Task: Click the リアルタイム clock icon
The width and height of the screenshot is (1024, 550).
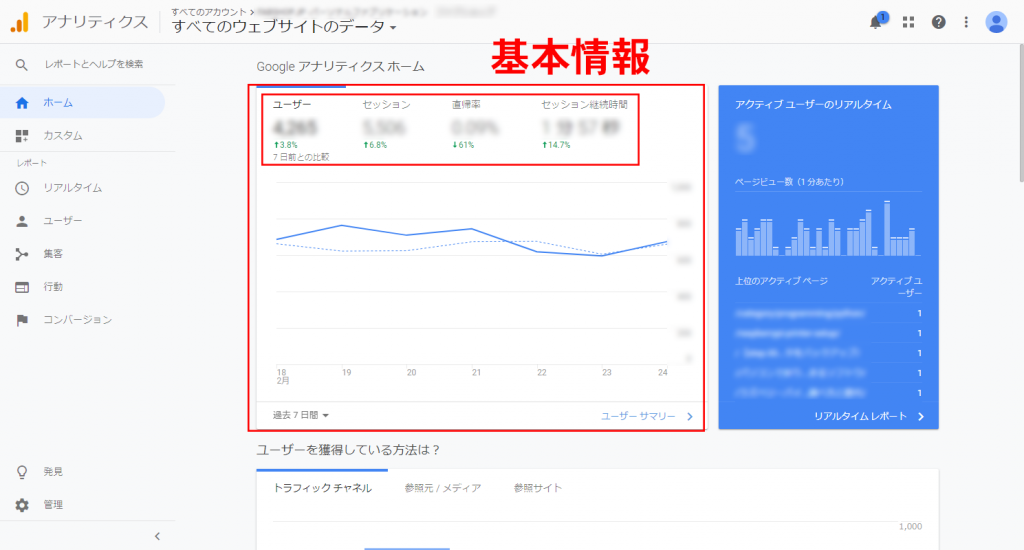Action: tap(22, 188)
